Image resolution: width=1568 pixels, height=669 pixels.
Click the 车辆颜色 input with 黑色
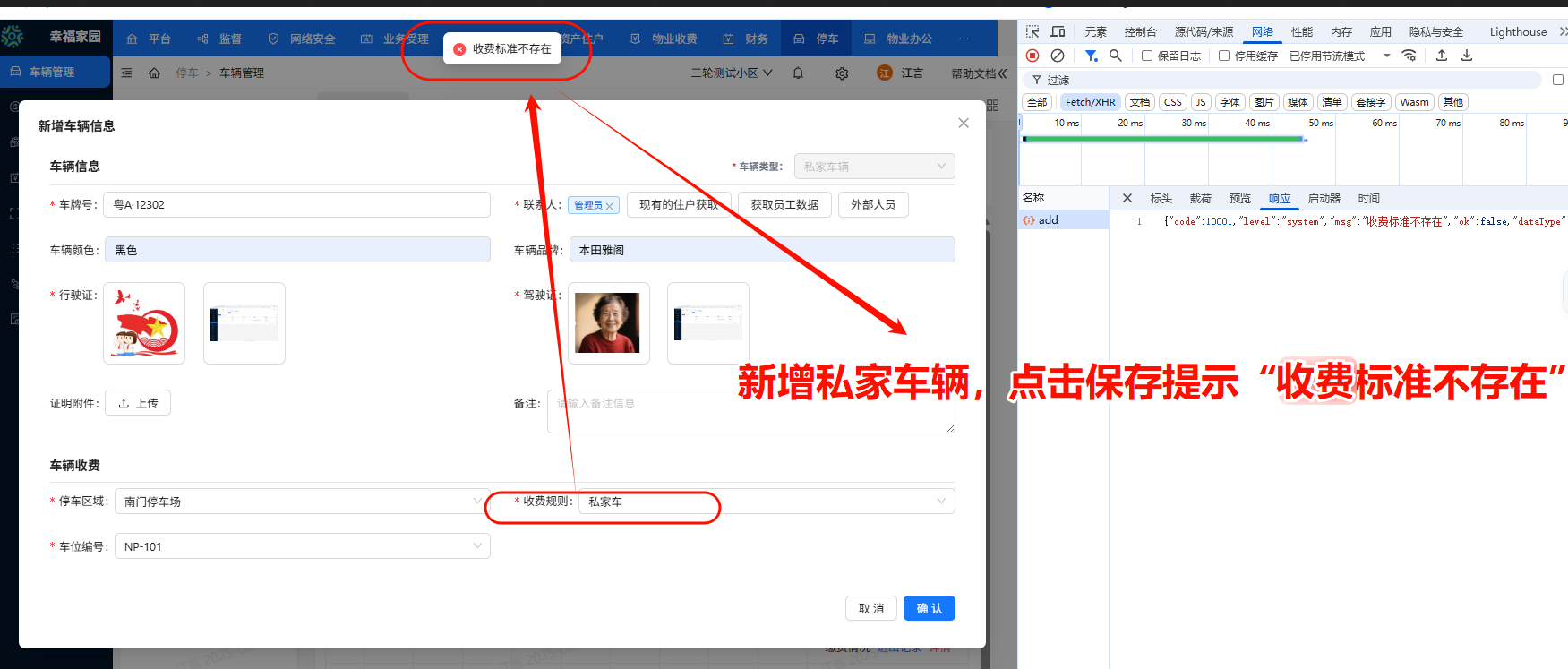297,250
